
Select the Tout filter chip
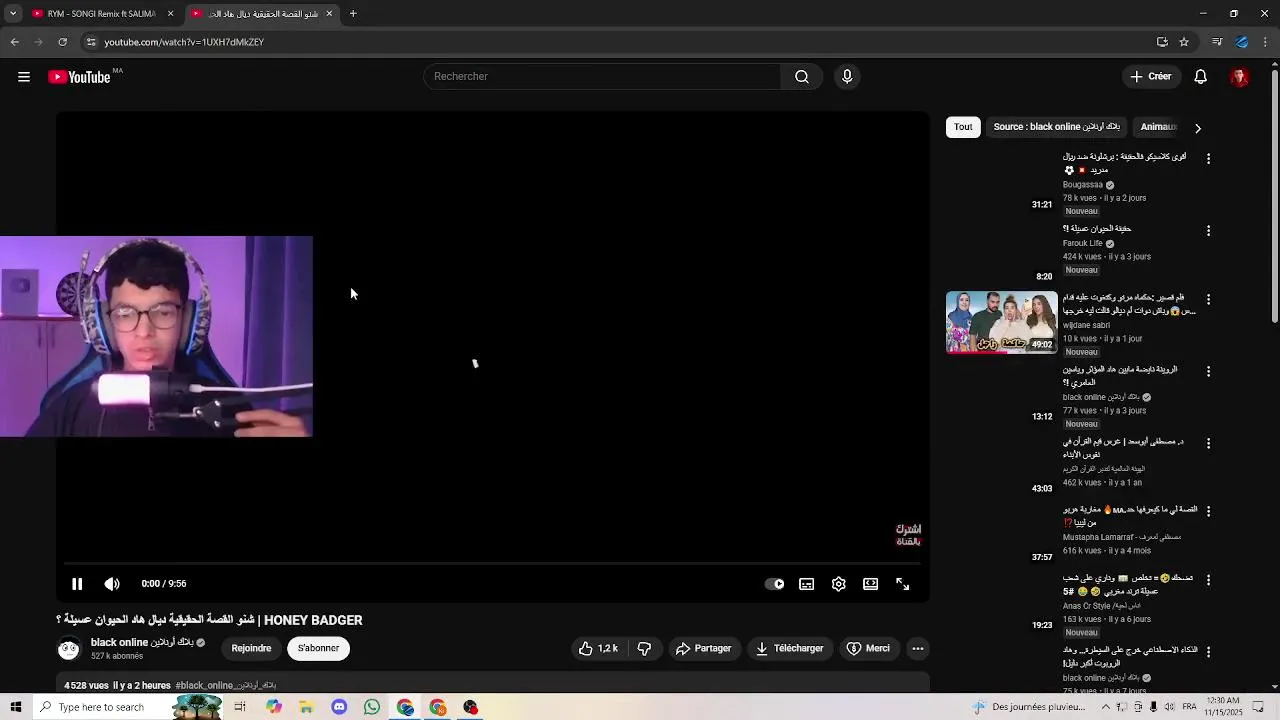963,127
